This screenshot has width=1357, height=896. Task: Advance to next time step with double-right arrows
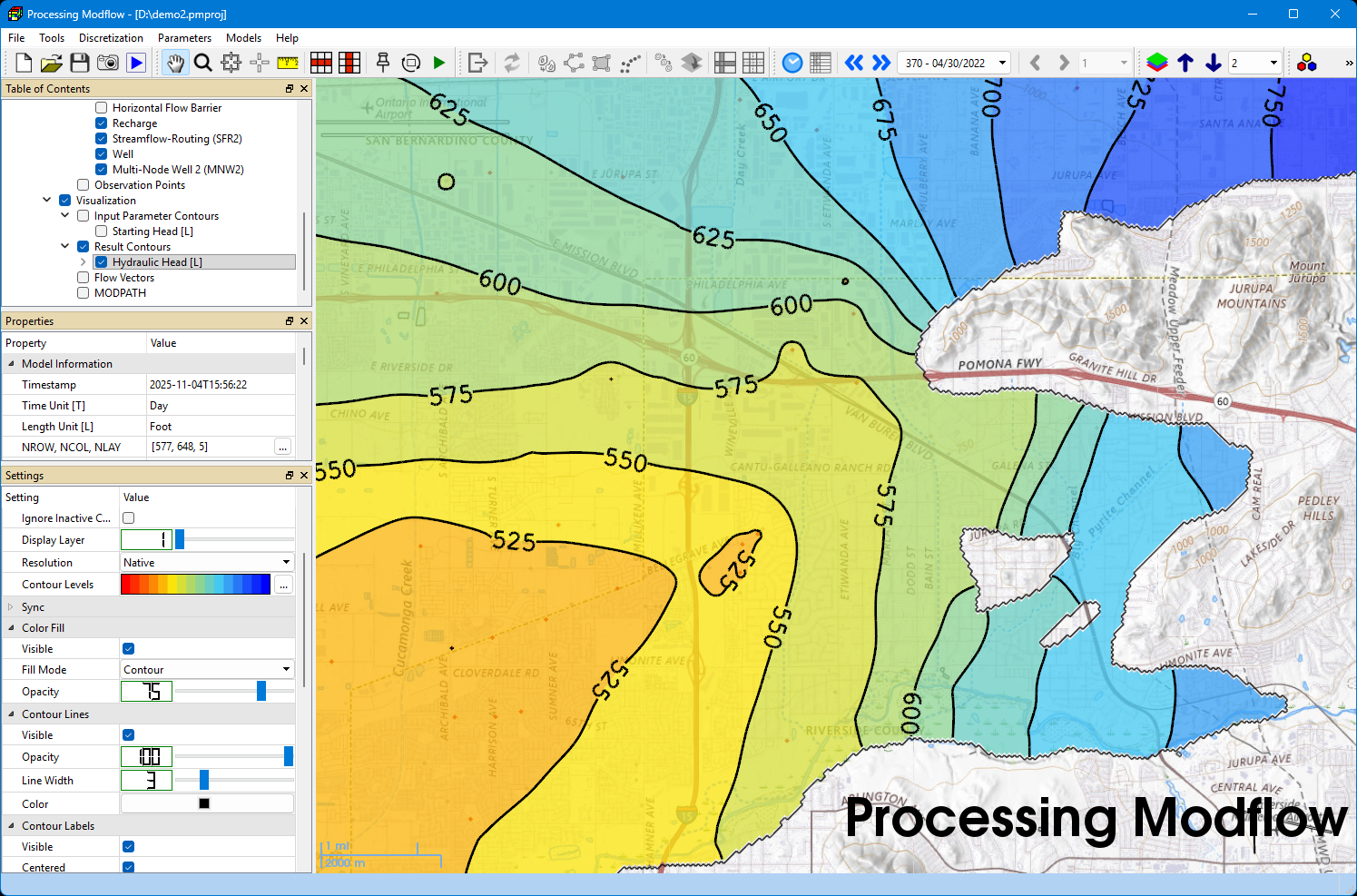881,63
